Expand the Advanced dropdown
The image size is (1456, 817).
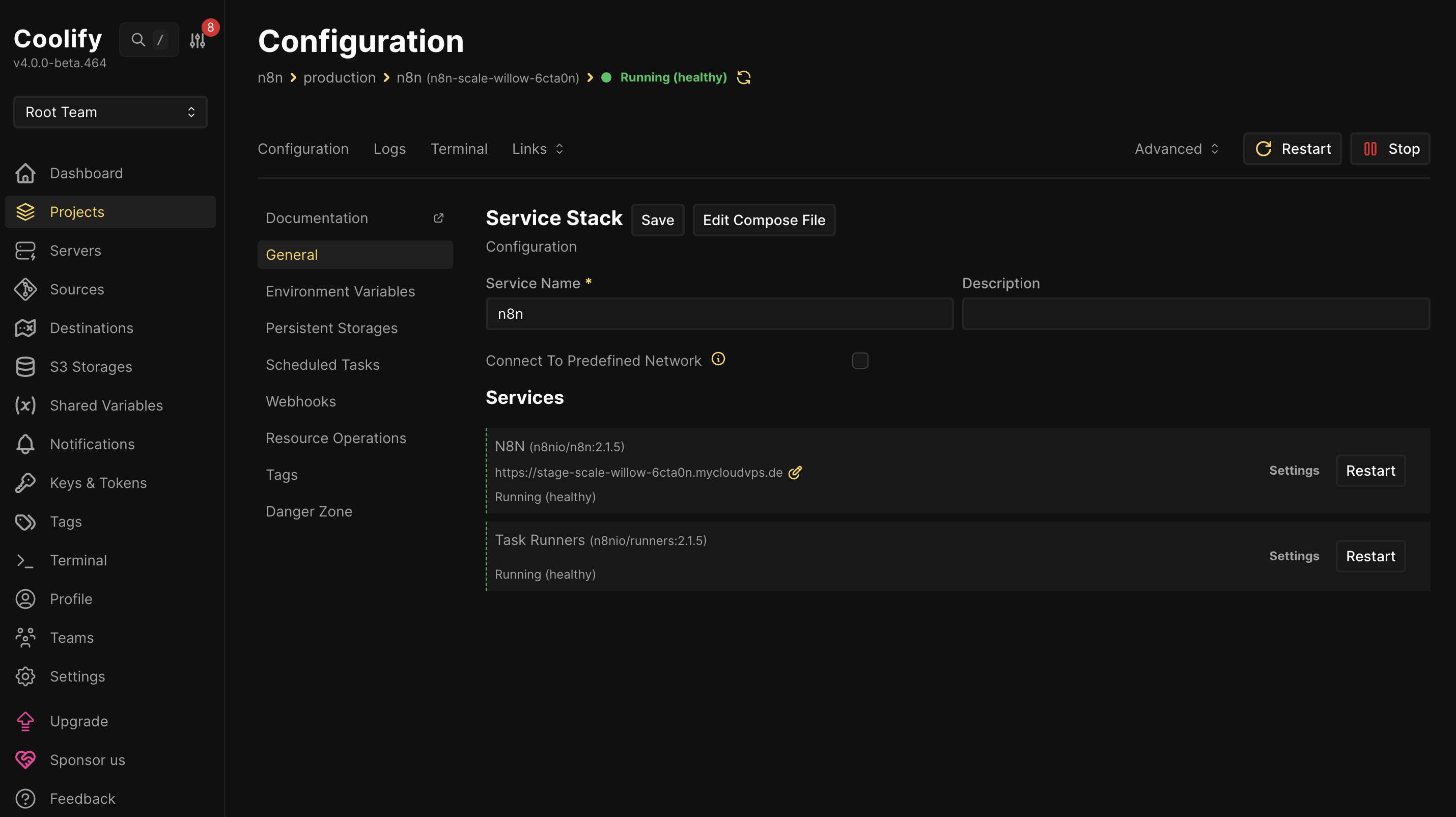click(1175, 148)
